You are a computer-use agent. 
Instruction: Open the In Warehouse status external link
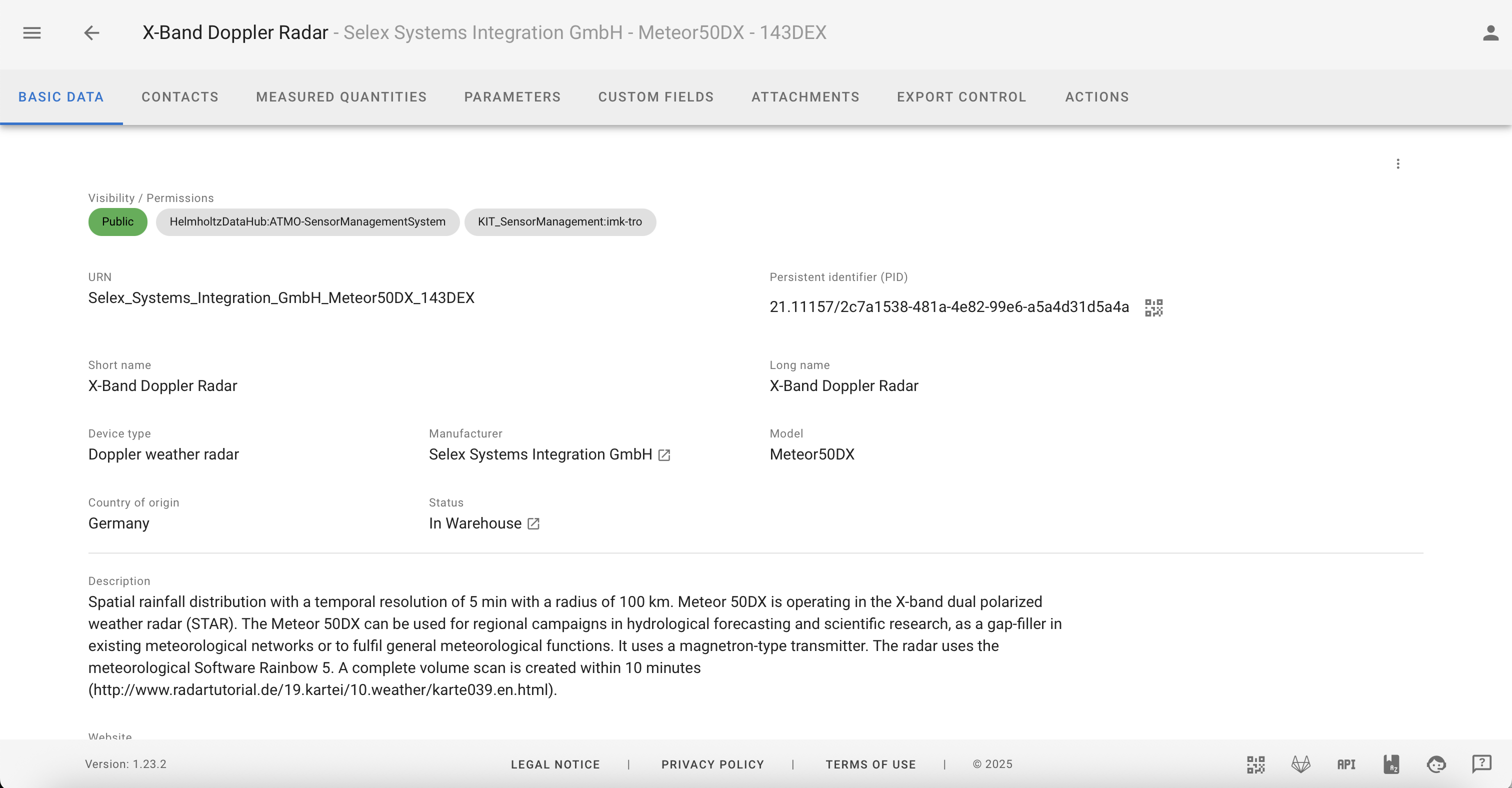533,524
